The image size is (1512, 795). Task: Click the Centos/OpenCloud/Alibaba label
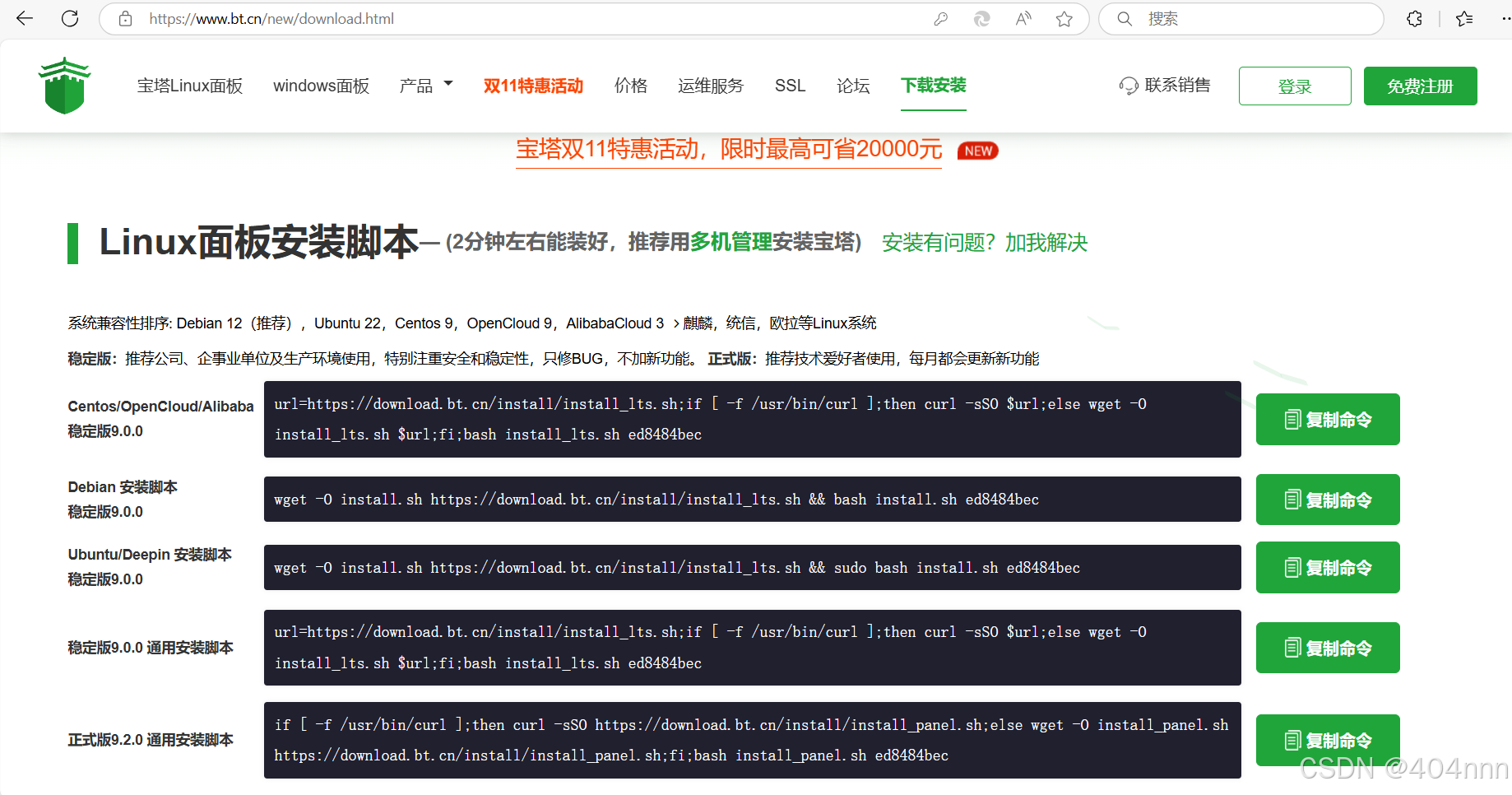[160, 407]
